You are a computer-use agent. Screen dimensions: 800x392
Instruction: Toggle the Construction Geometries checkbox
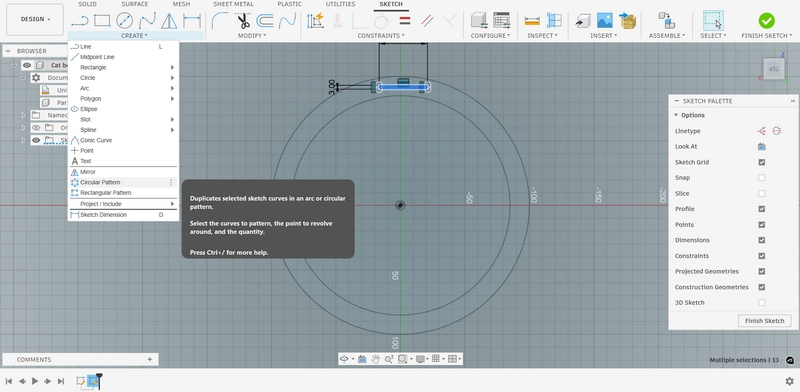[x=762, y=287]
